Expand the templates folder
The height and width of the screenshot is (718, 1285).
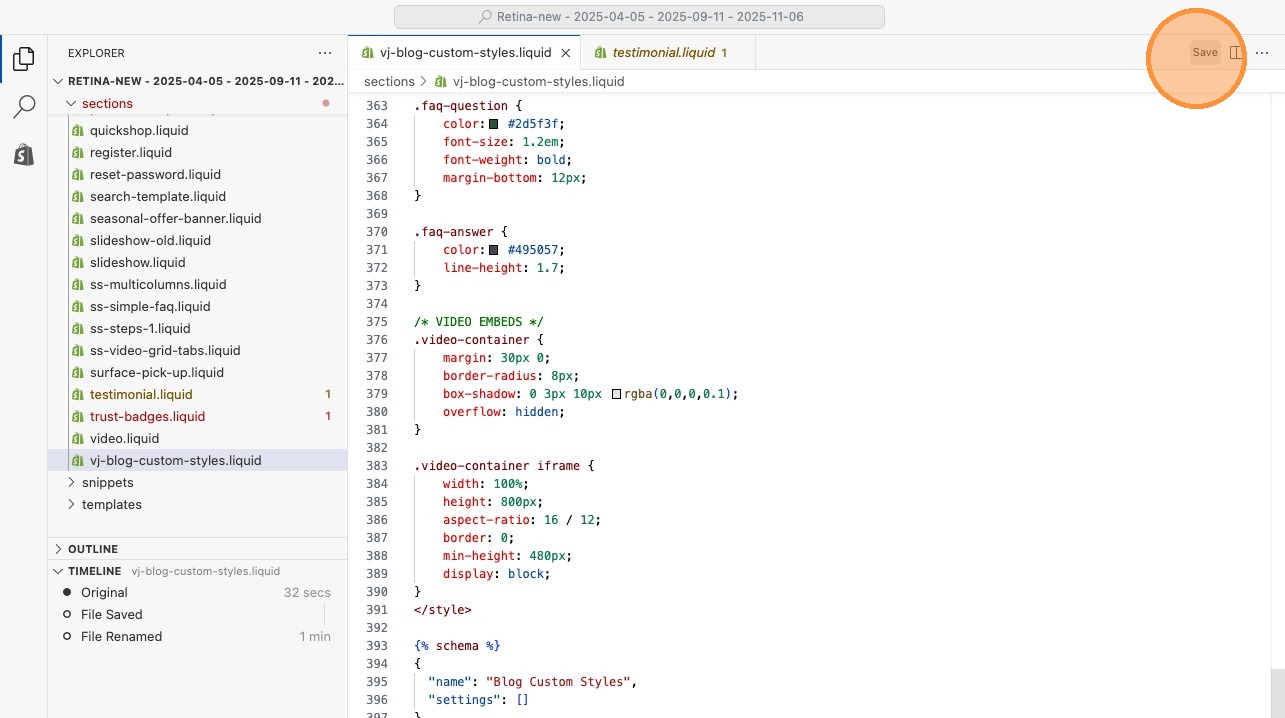(x=111, y=505)
